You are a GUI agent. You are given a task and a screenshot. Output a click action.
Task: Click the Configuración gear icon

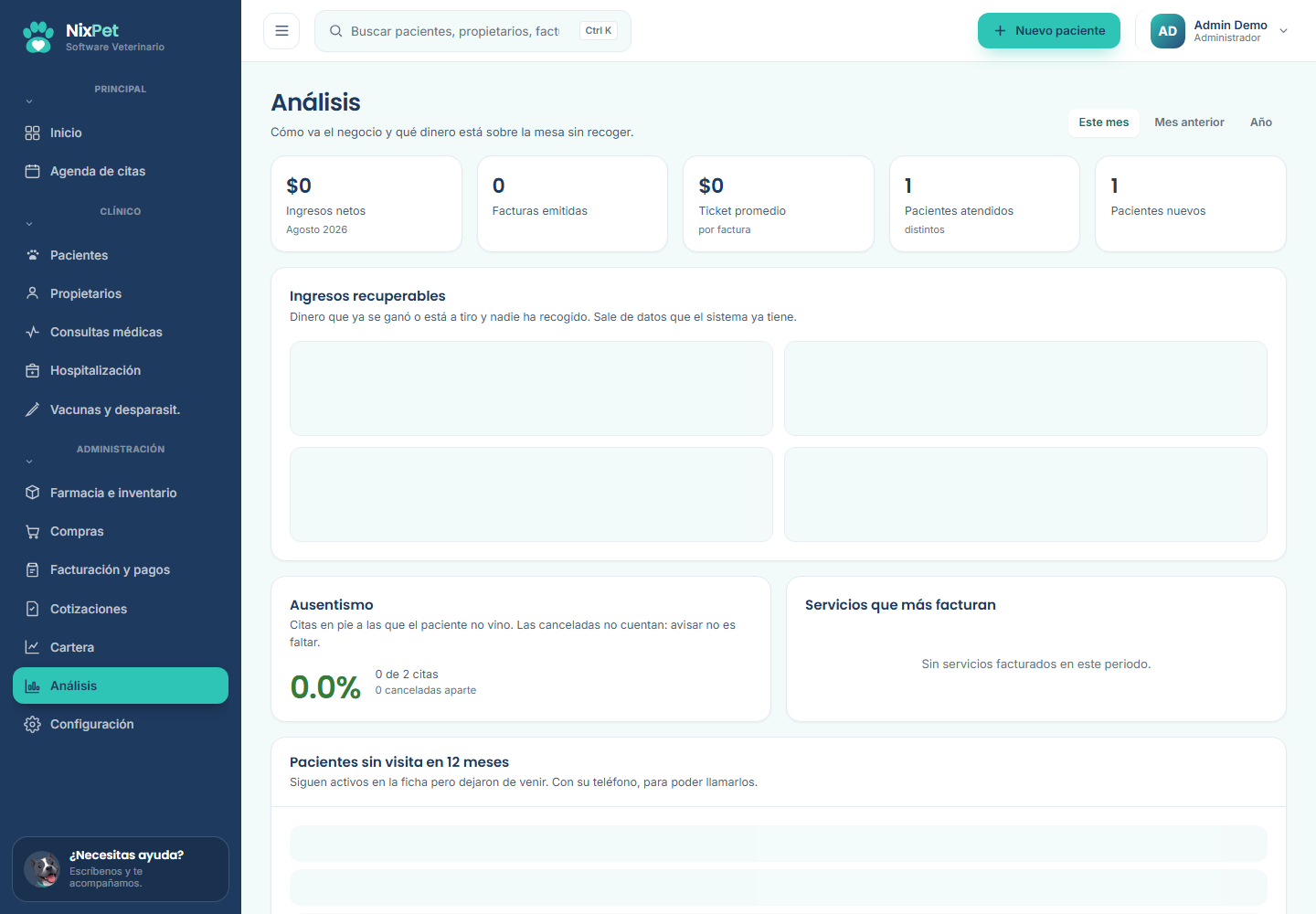click(32, 724)
